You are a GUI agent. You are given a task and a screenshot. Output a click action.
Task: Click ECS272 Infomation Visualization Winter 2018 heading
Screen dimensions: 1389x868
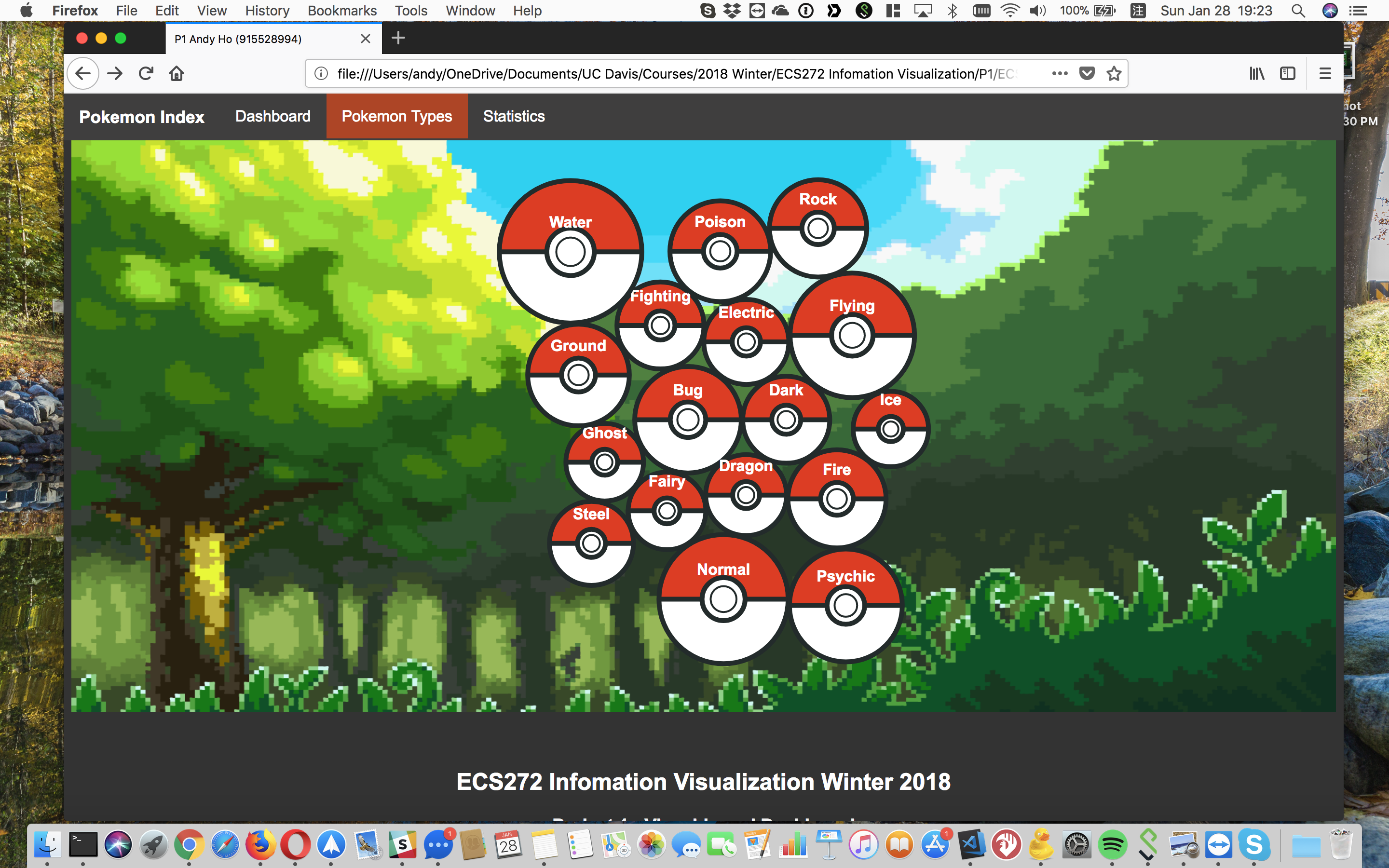pos(703,782)
